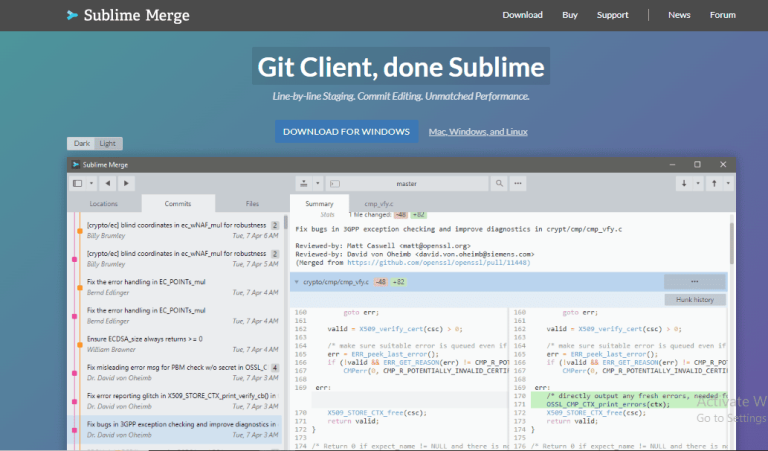Open the push options dropdown arrow
Screen dimensions: 768x451
pyautogui.click(x=728, y=183)
